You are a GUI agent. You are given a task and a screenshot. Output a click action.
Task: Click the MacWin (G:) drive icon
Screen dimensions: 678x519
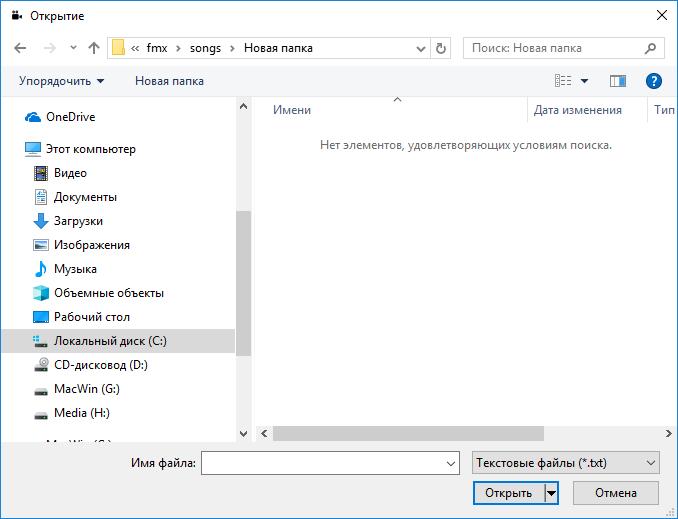click(x=41, y=391)
